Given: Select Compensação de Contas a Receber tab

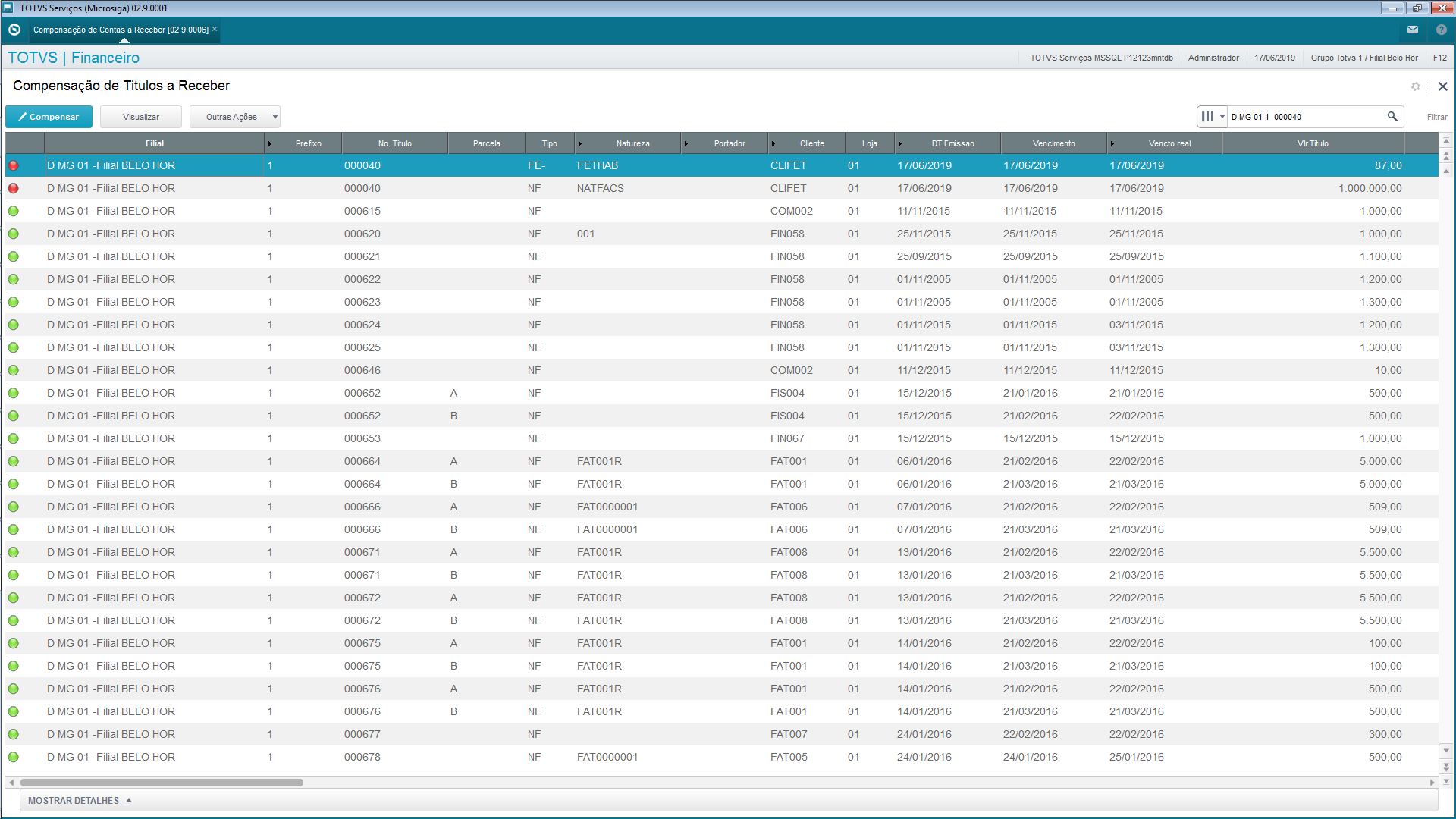Looking at the screenshot, I should pyautogui.click(x=121, y=30).
